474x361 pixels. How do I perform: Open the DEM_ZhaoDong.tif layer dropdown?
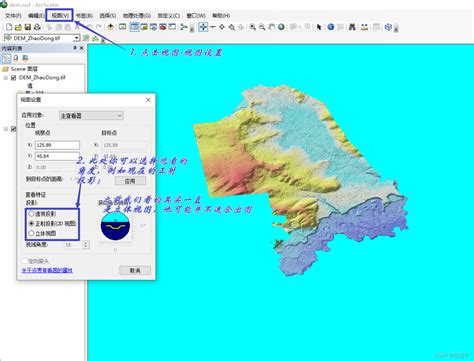(x=77, y=38)
